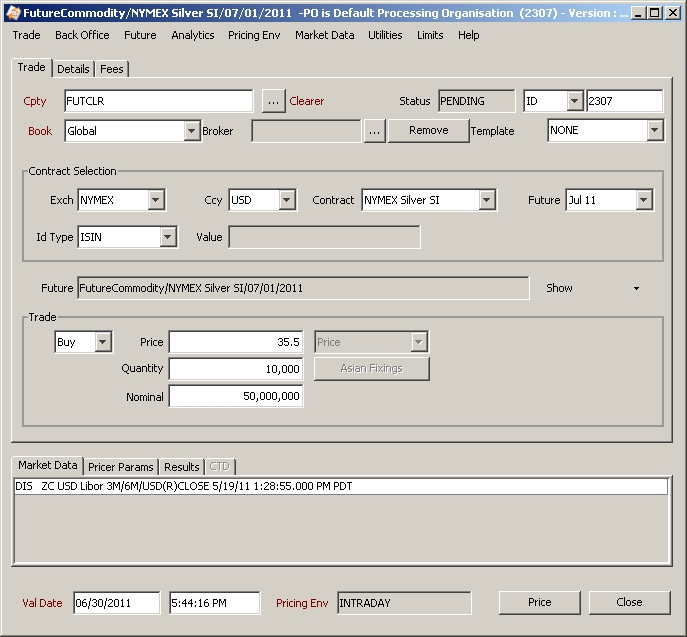Select the lower Market Data tab
The height and width of the screenshot is (637, 687).
pyautogui.click(x=47, y=465)
